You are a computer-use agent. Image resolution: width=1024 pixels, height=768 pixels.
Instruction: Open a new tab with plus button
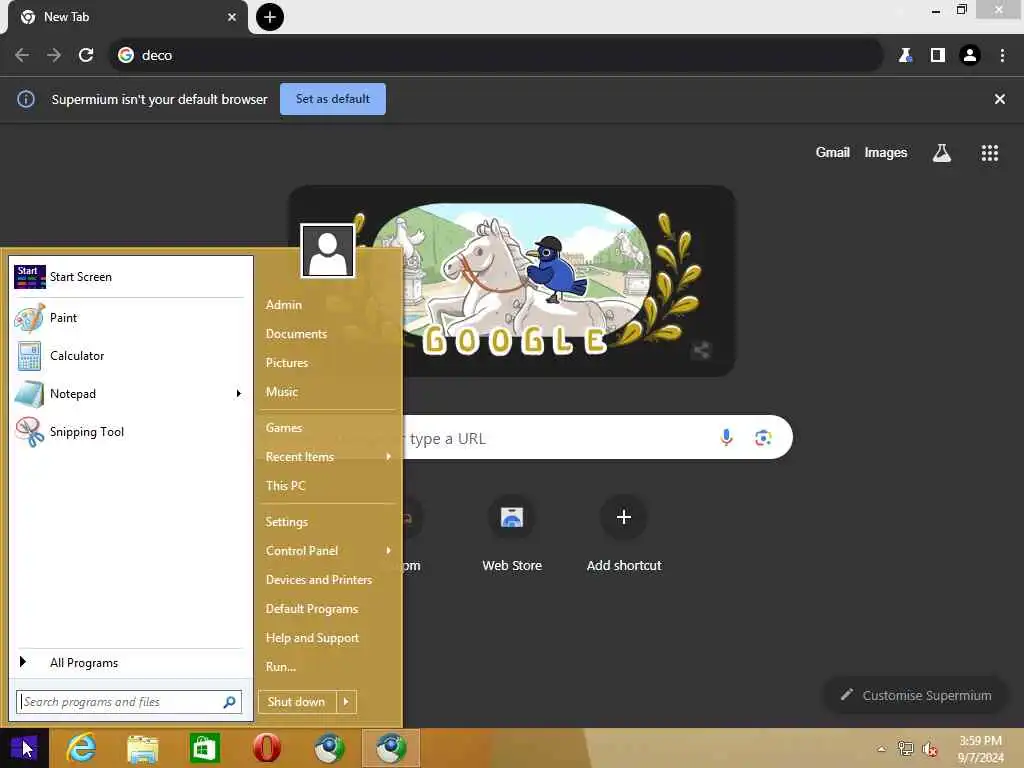click(270, 17)
